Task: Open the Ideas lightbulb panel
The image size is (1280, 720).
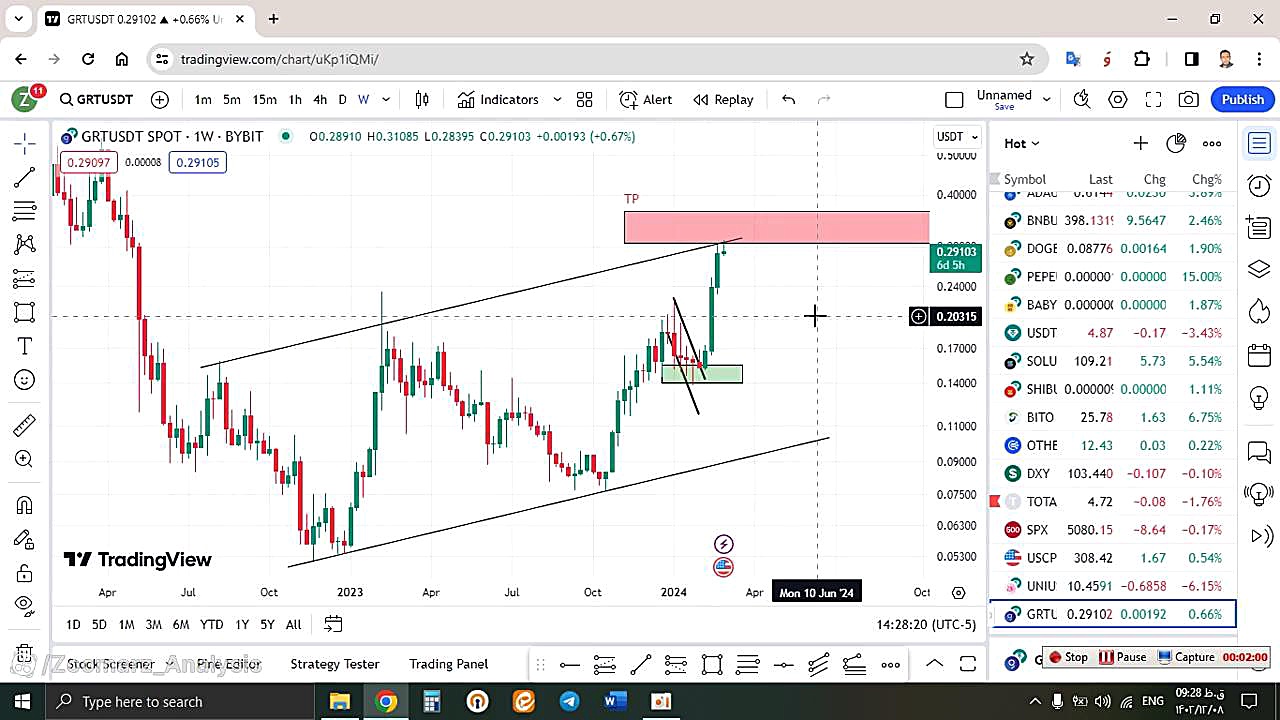Action: pyautogui.click(x=1259, y=397)
